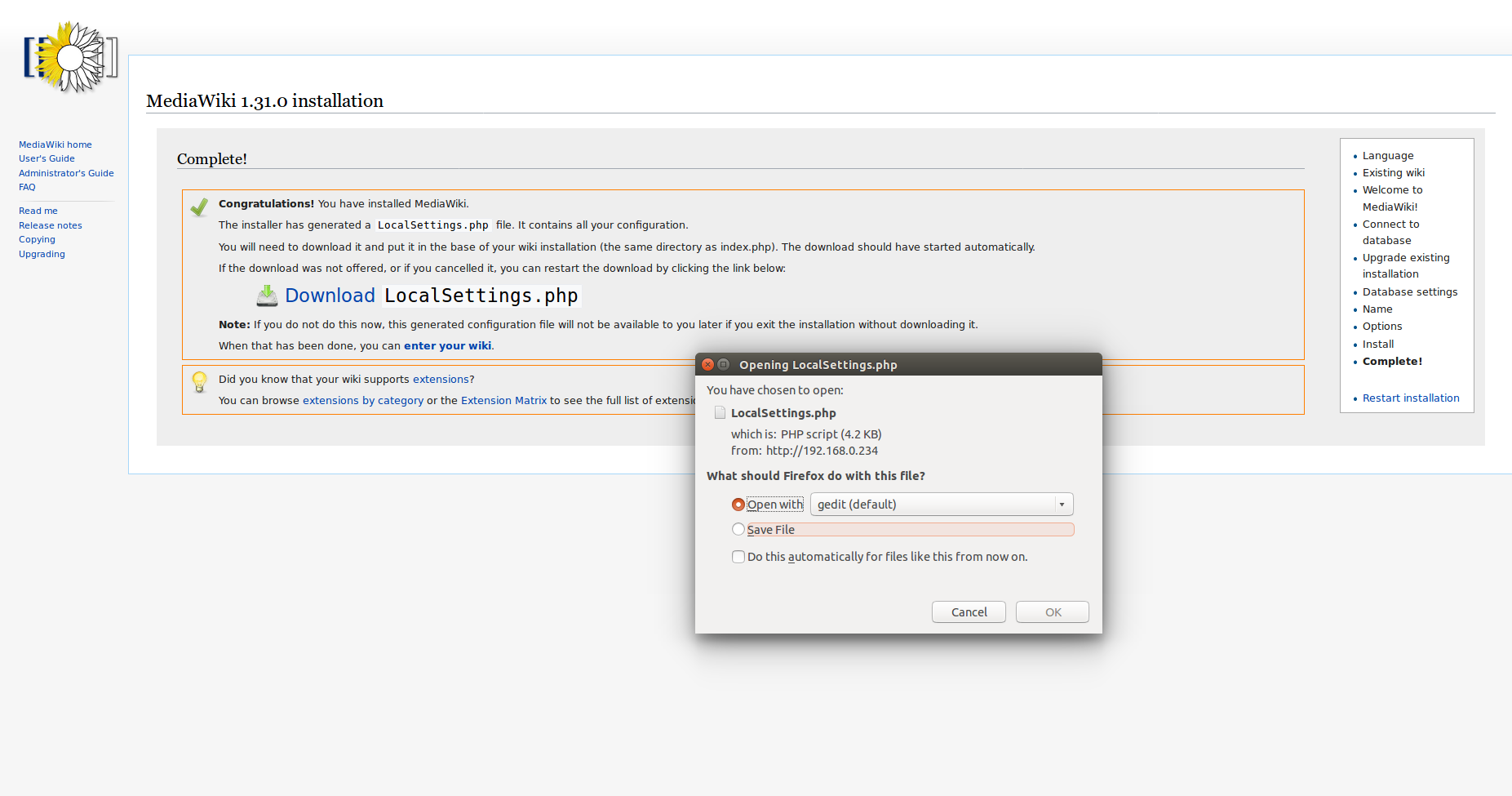Enable Do this automatically checkbox

pyautogui.click(x=738, y=557)
